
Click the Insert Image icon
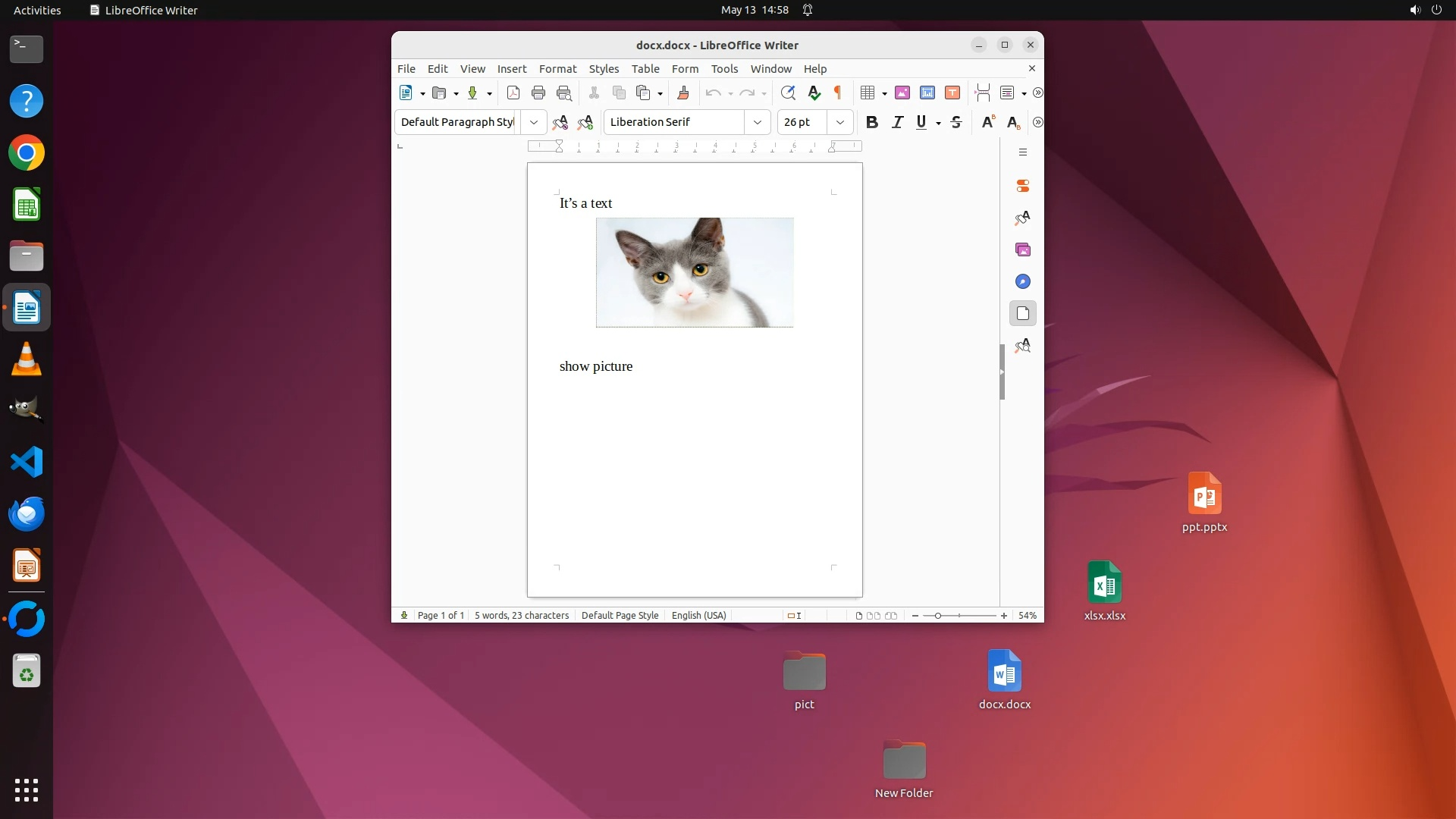coord(902,93)
